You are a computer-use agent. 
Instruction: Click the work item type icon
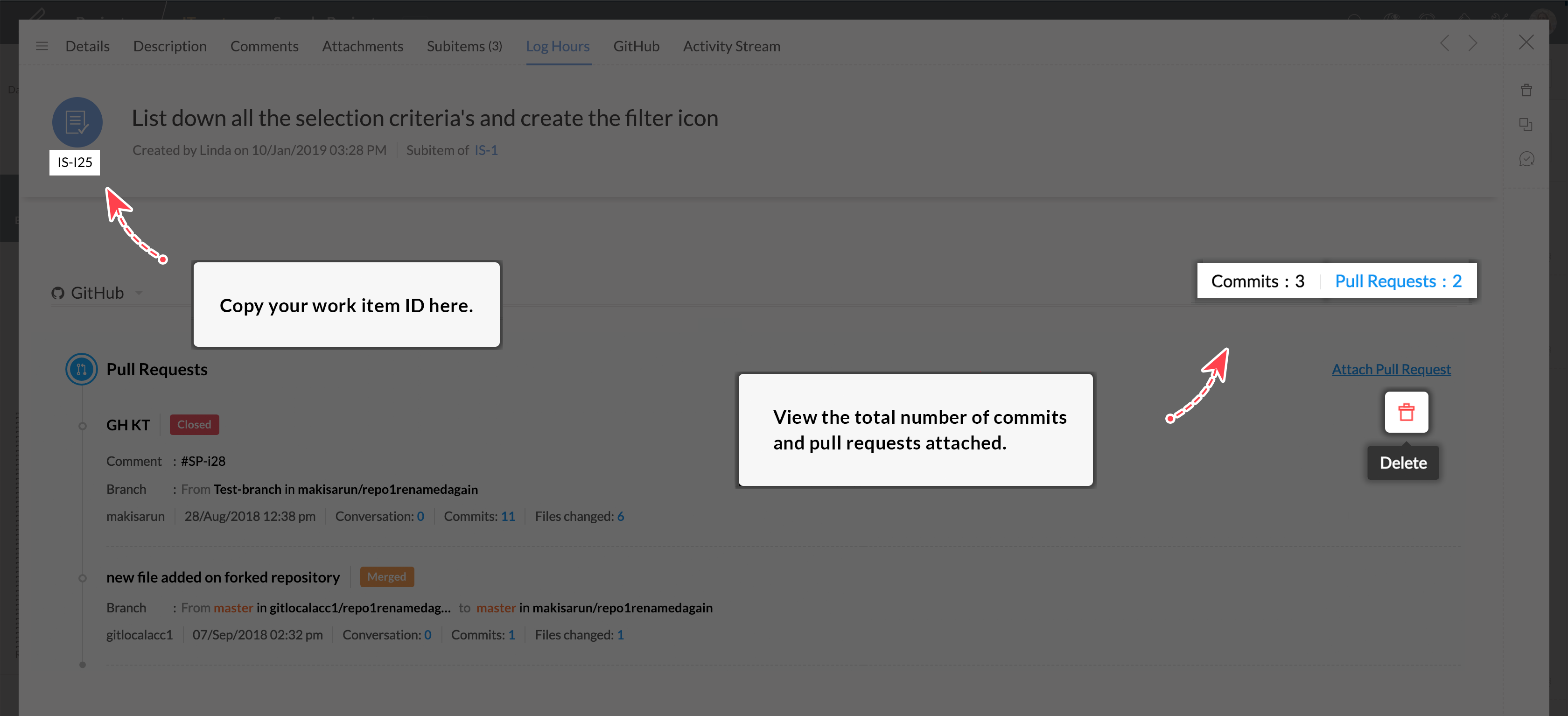point(77,122)
